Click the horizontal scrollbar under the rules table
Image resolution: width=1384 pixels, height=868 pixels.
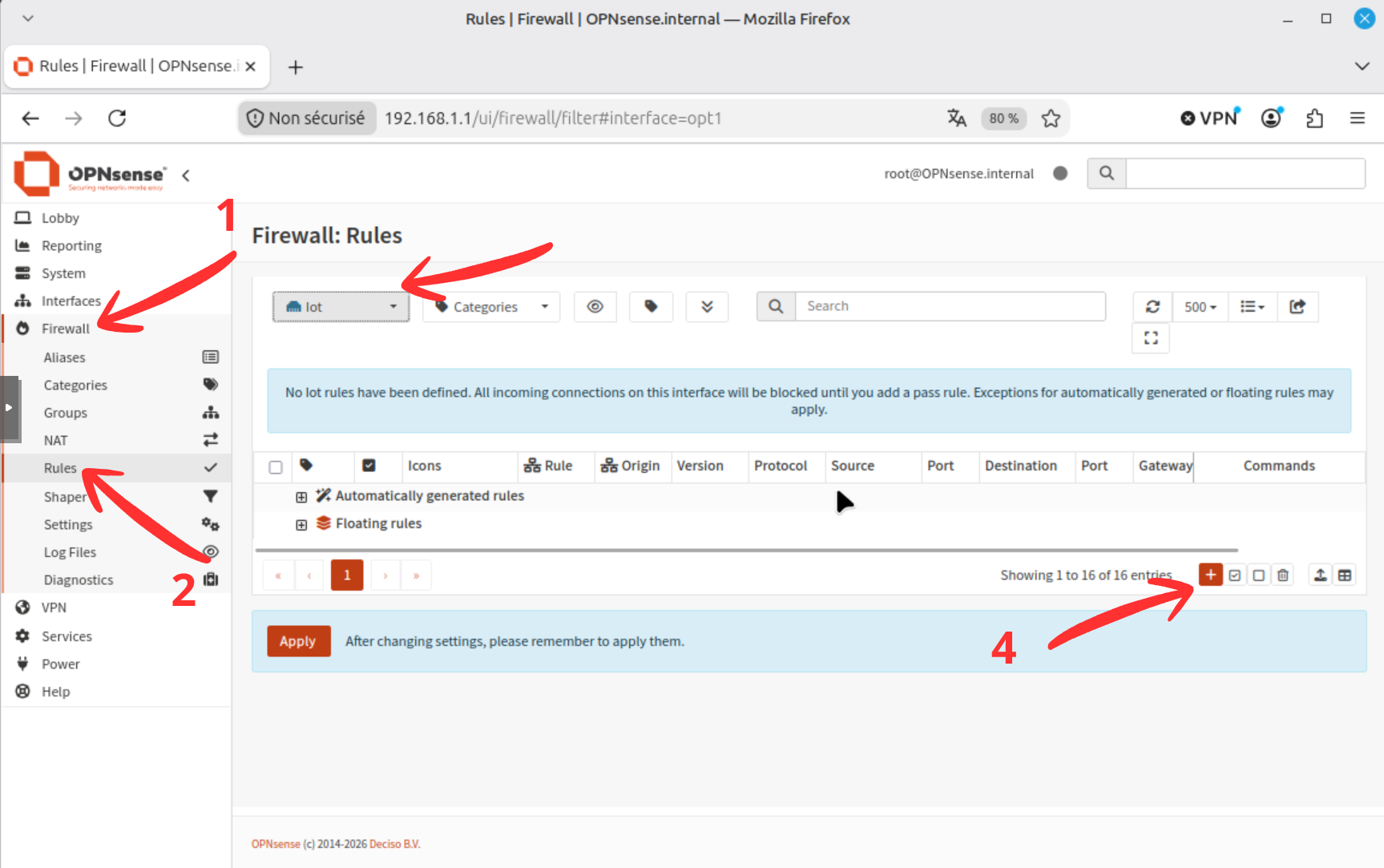747,551
